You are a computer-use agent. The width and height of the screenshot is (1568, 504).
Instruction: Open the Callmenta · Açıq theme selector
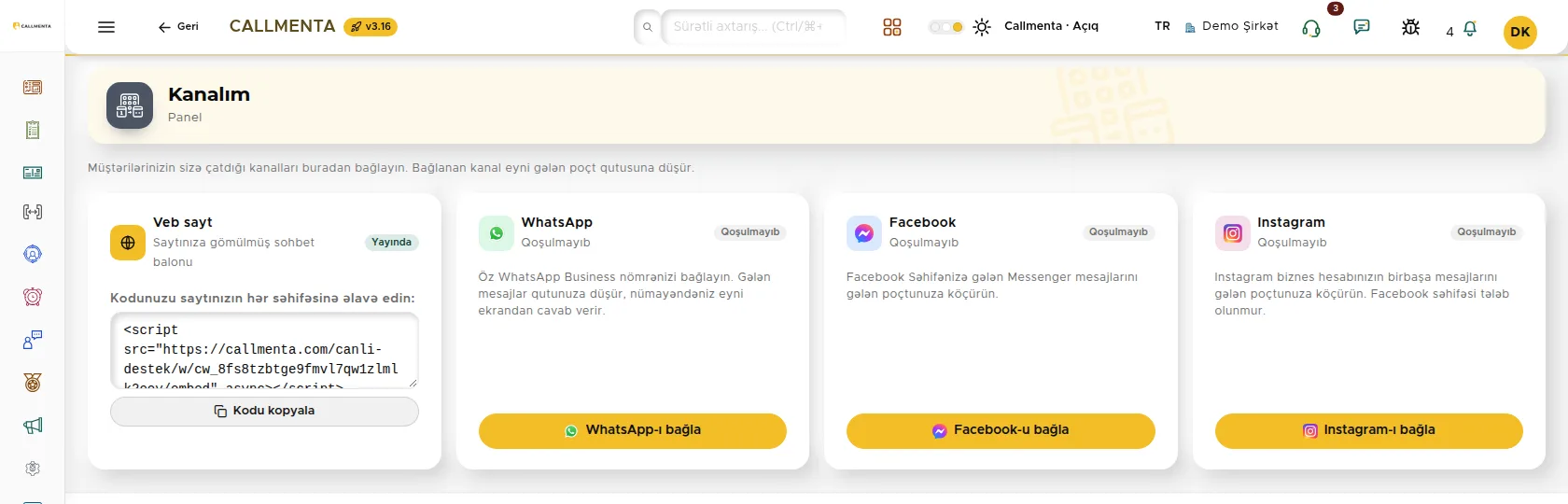click(1051, 26)
